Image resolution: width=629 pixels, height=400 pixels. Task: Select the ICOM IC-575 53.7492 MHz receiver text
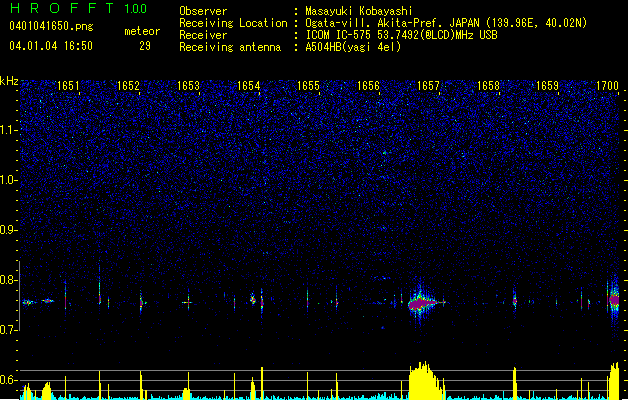pos(402,35)
